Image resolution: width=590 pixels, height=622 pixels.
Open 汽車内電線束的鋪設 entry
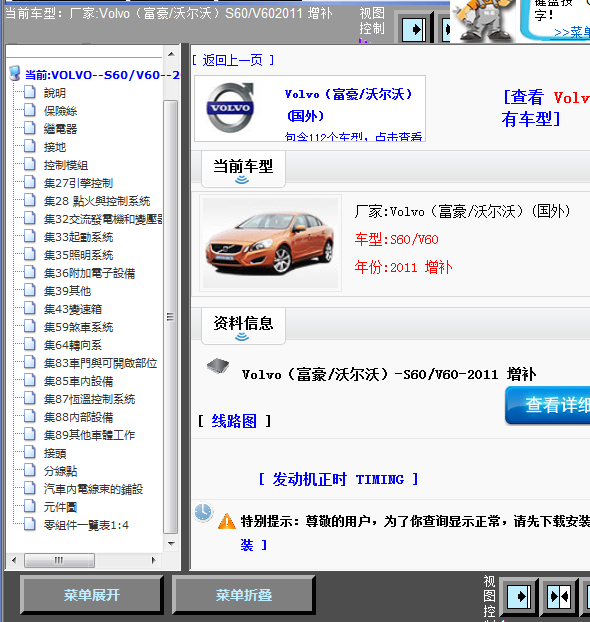point(94,489)
